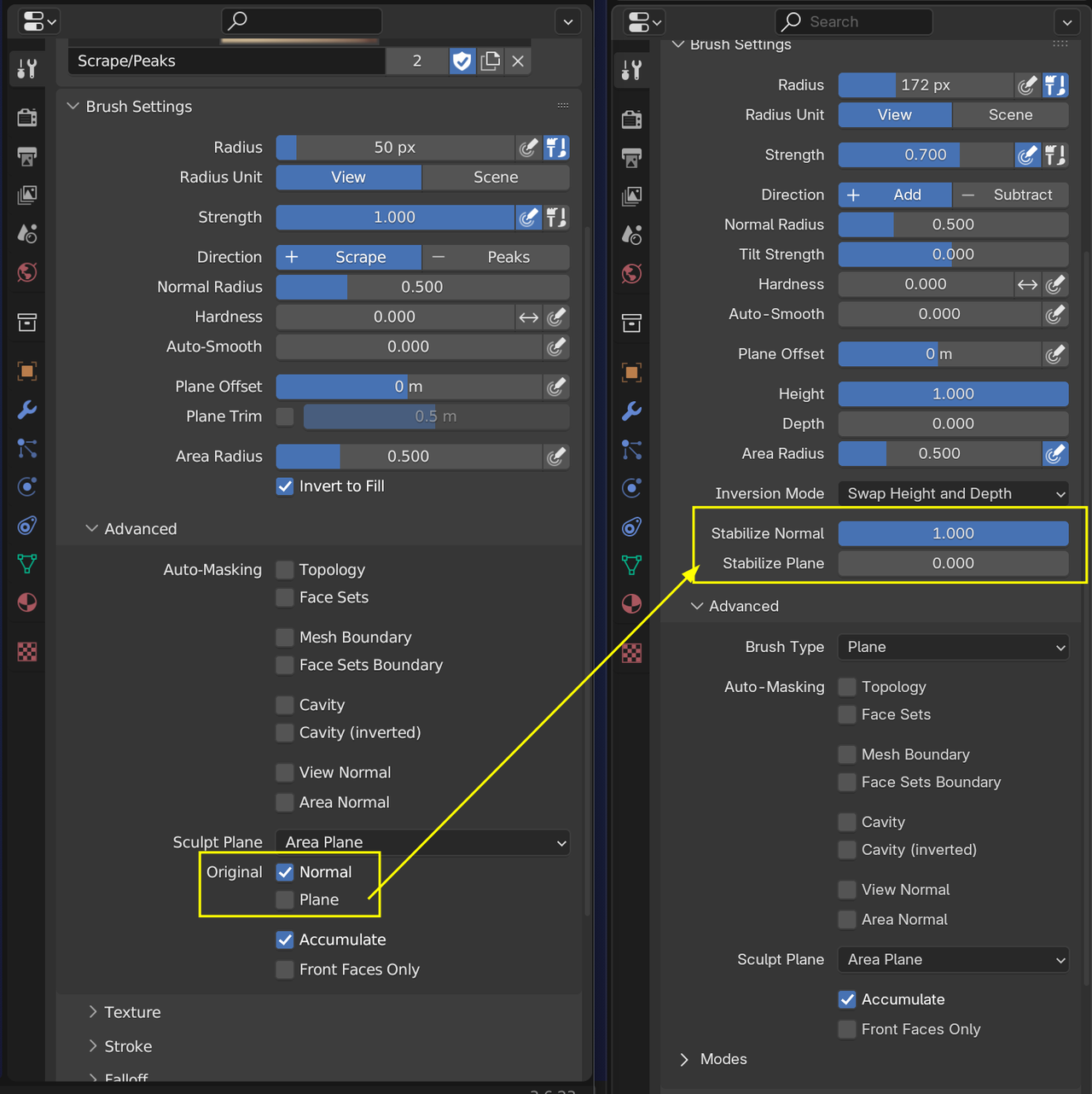Uncheck the Invert to Fill checkbox
The image size is (1092, 1094).
click(x=285, y=486)
